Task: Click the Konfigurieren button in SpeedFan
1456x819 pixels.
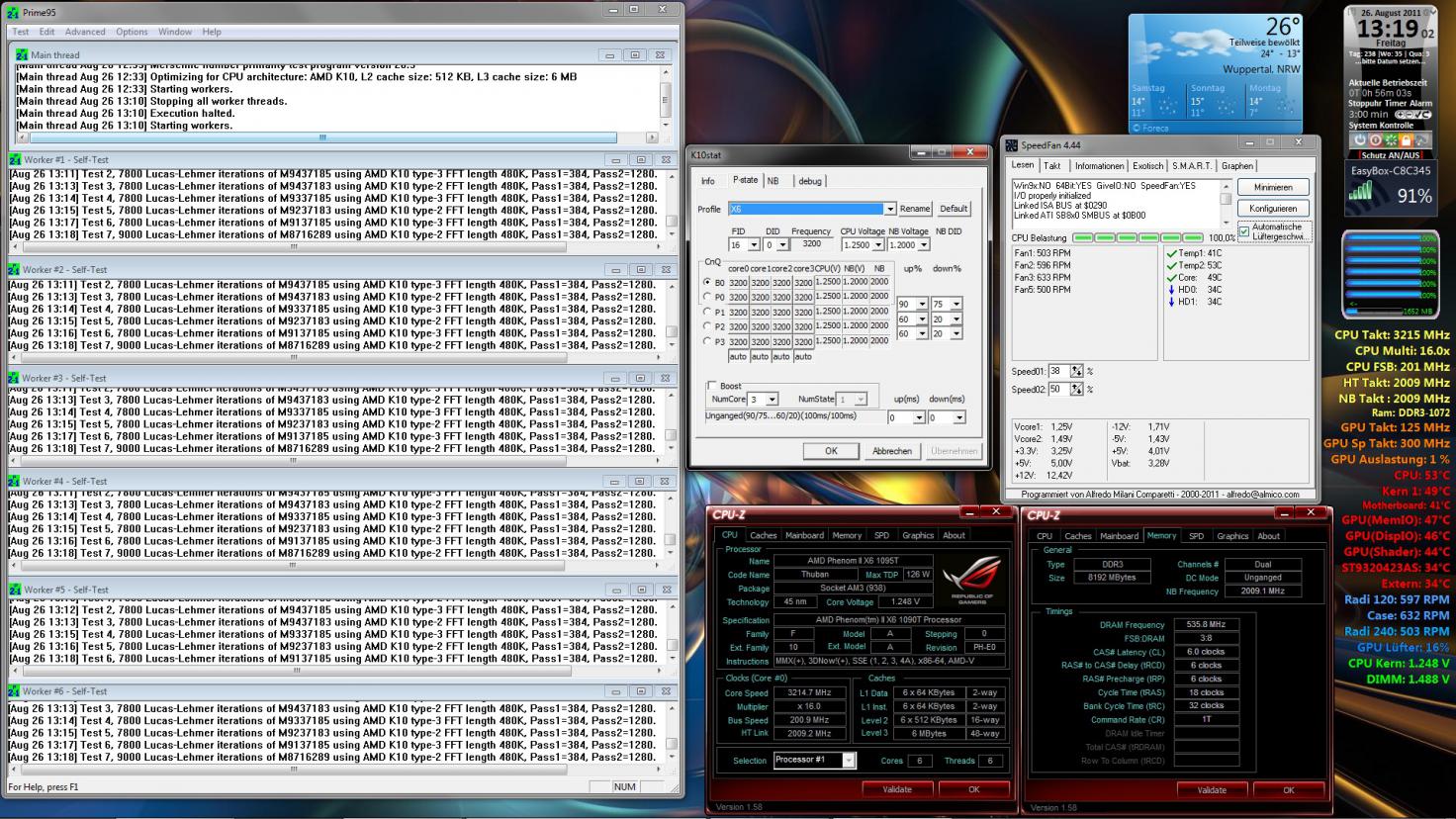Action: click(x=1273, y=209)
